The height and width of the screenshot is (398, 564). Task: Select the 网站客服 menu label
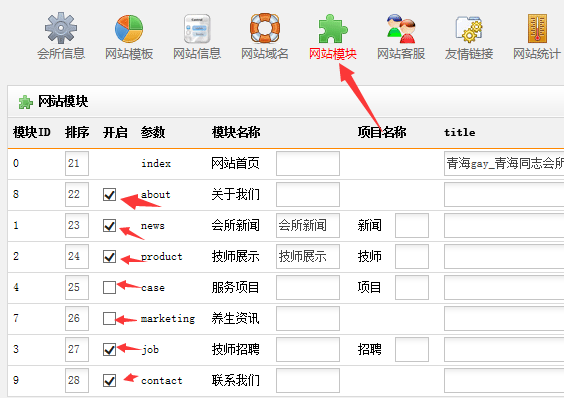[401, 54]
